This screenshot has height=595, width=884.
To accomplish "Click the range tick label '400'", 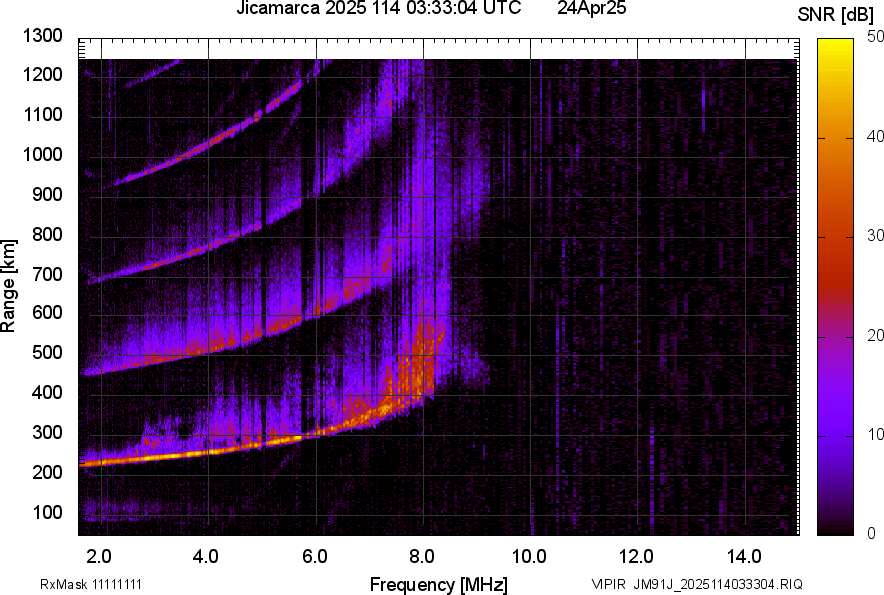I will pyautogui.click(x=47, y=392).
